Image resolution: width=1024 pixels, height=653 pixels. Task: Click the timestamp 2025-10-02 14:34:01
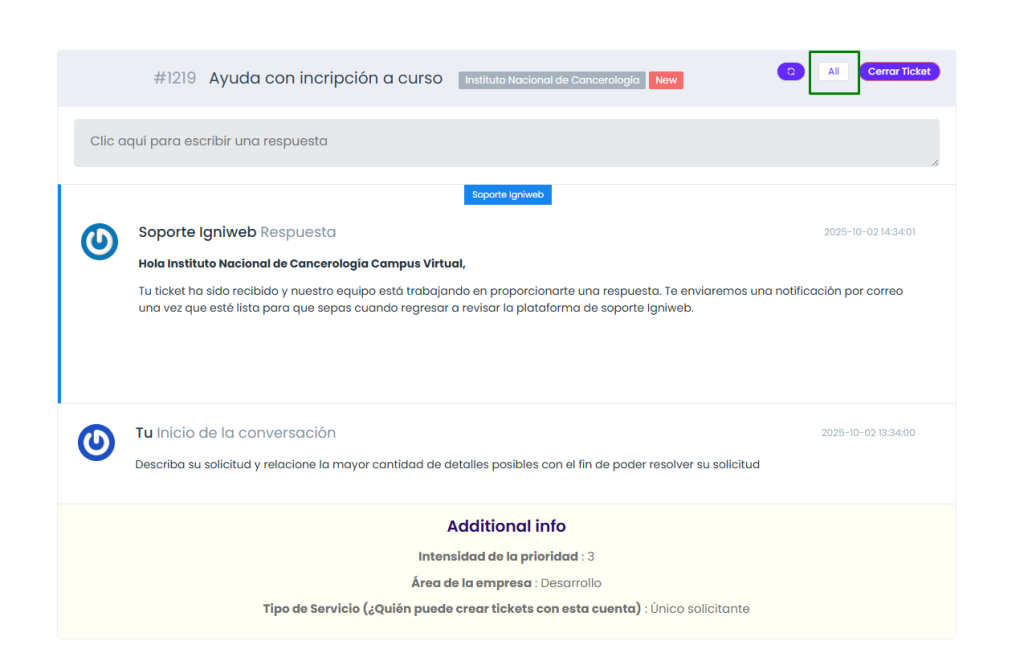click(868, 232)
